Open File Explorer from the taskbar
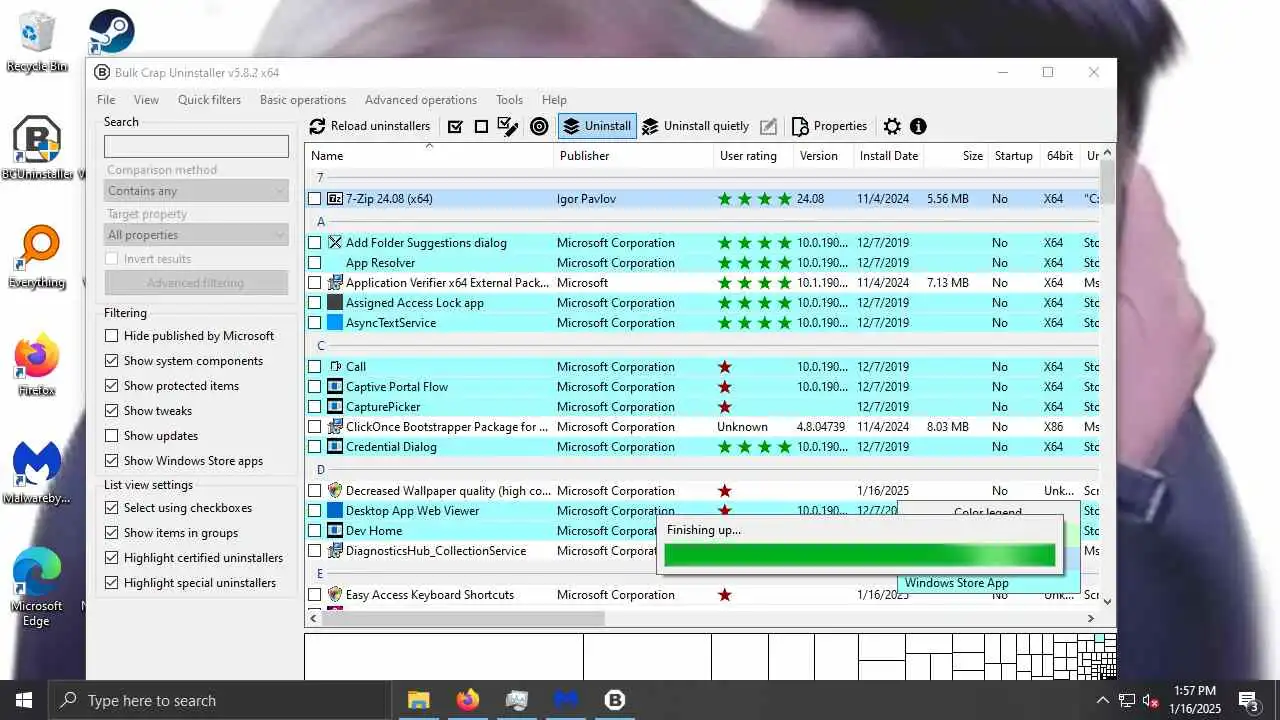 (x=418, y=700)
